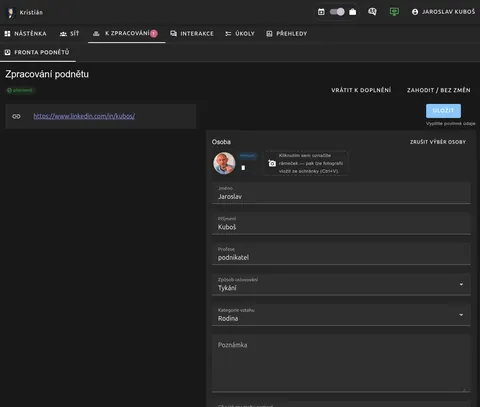Switch to the Interakce tab
Image resolution: width=480 pixels, height=407 pixels.
coord(192,33)
